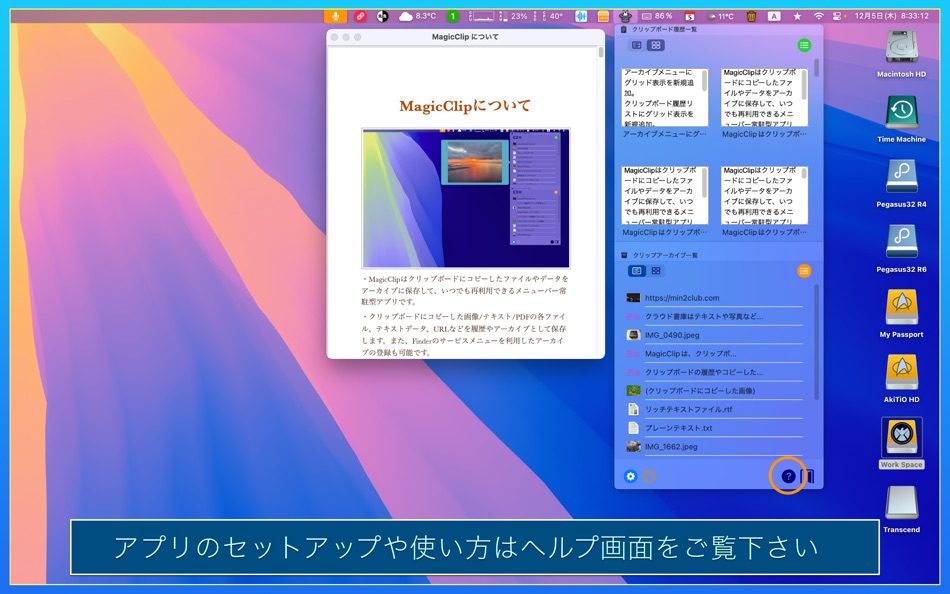The width and height of the screenshot is (950, 594).
Task: Open Control Center in the menu bar
Action: [839, 16]
